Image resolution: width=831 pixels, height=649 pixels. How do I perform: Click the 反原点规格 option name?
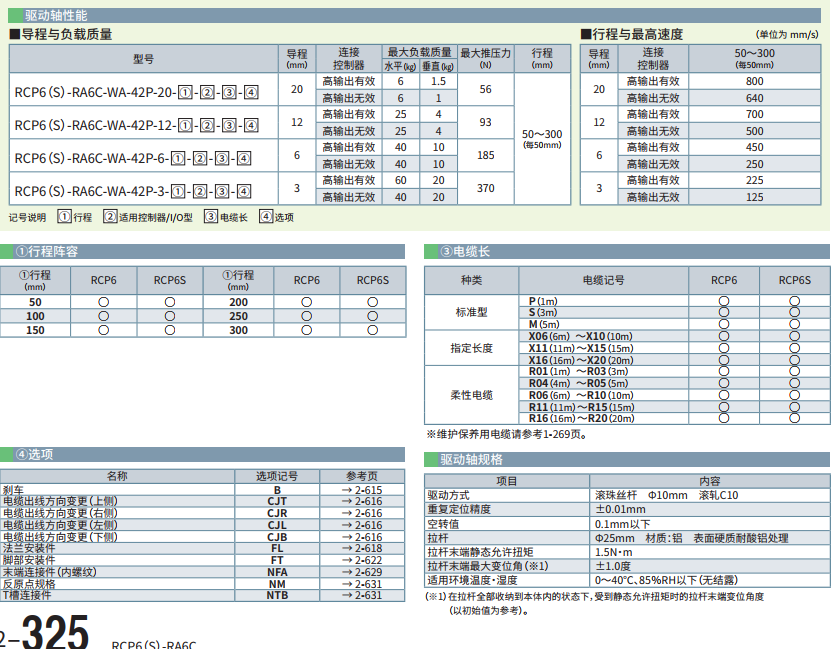(x=29, y=584)
